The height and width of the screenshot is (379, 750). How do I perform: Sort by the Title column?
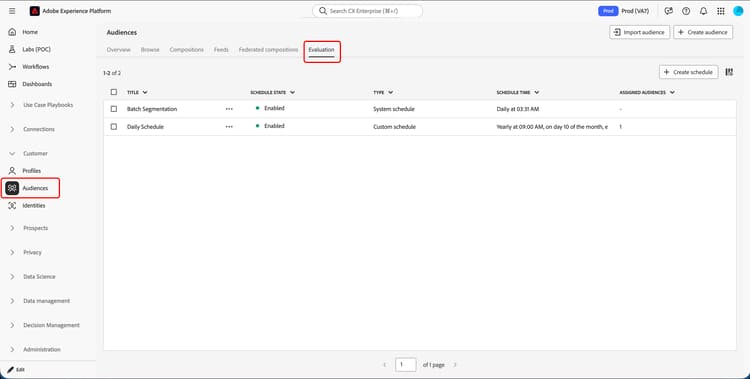pos(137,92)
